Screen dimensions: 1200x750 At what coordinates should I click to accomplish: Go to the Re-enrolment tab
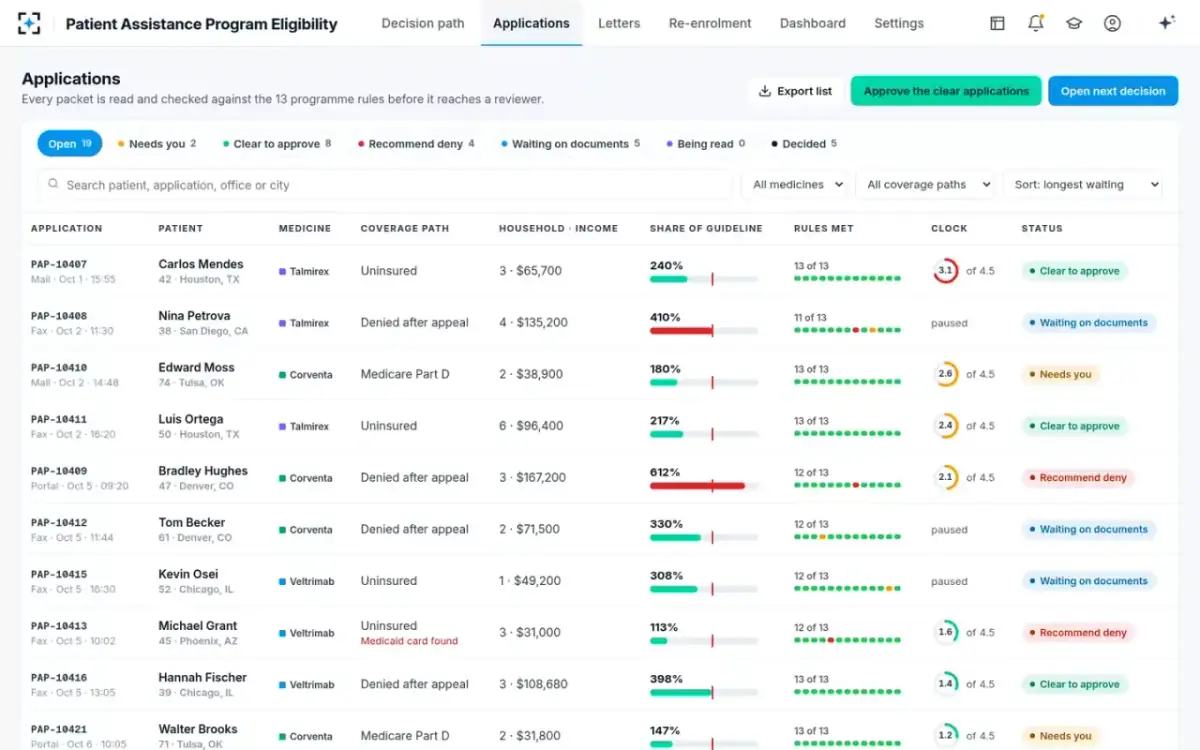(709, 23)
